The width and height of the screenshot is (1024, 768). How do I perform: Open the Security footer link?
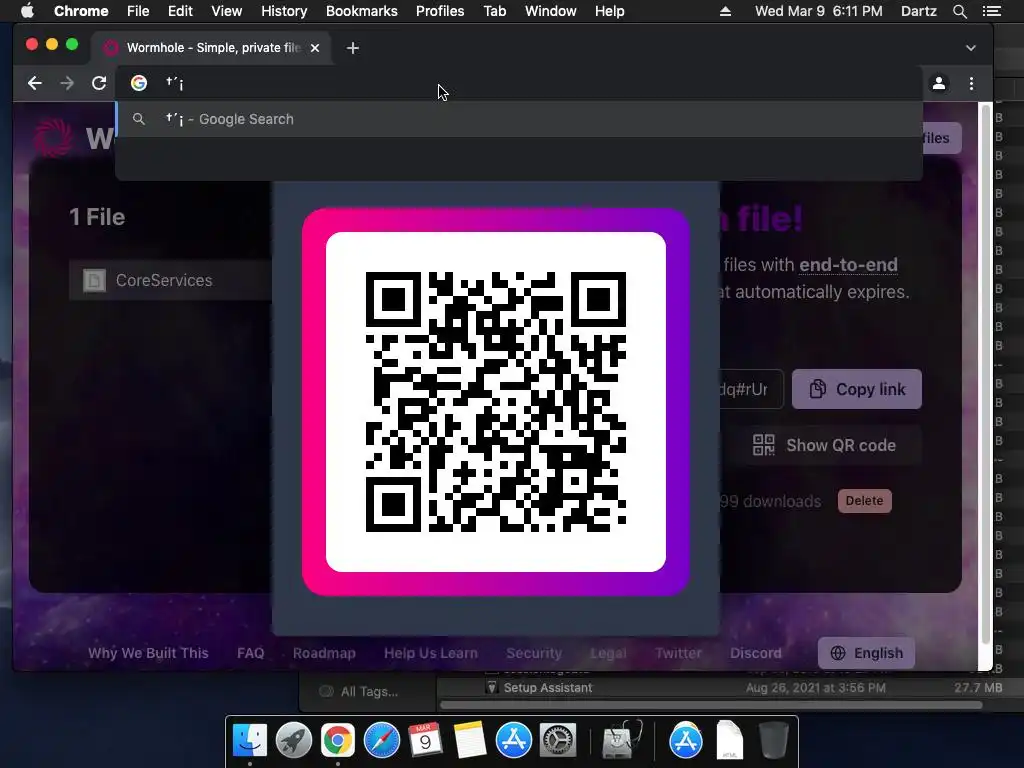point(534,653)
